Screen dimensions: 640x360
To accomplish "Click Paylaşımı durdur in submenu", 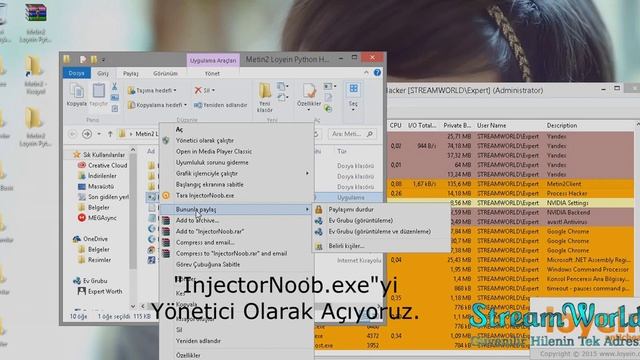I will click(351, 209).
